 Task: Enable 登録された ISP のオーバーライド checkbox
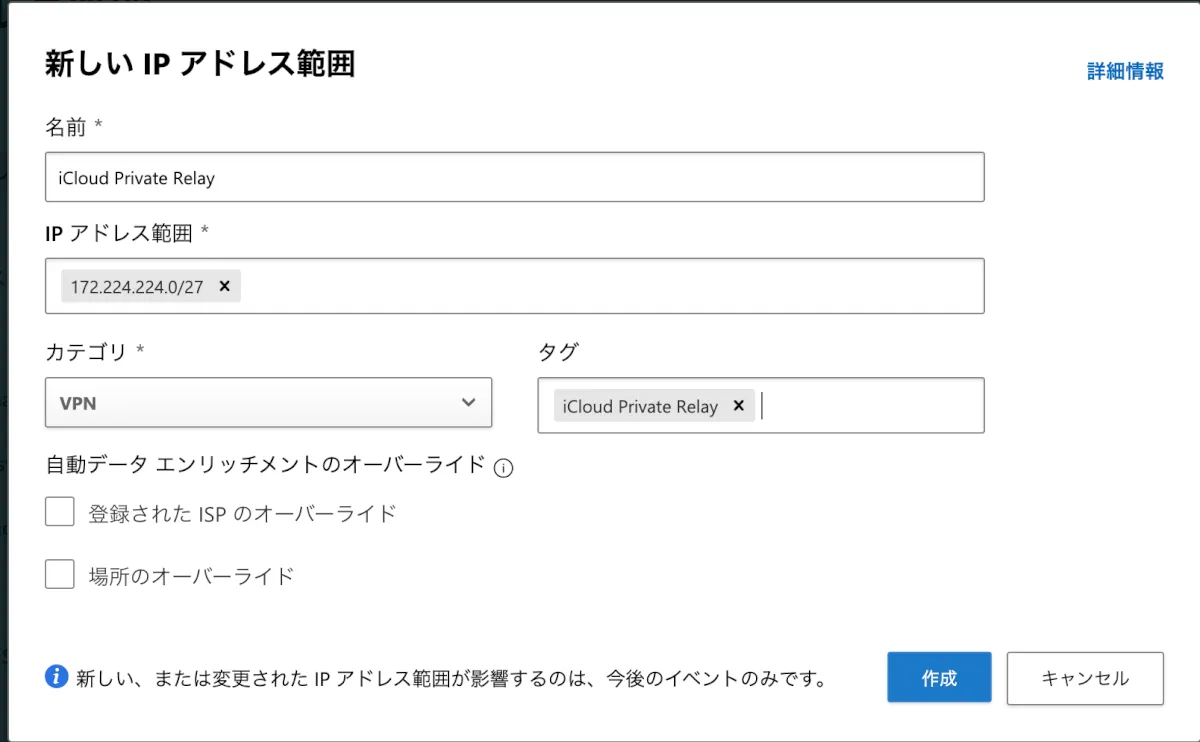(x=60, y=513)
